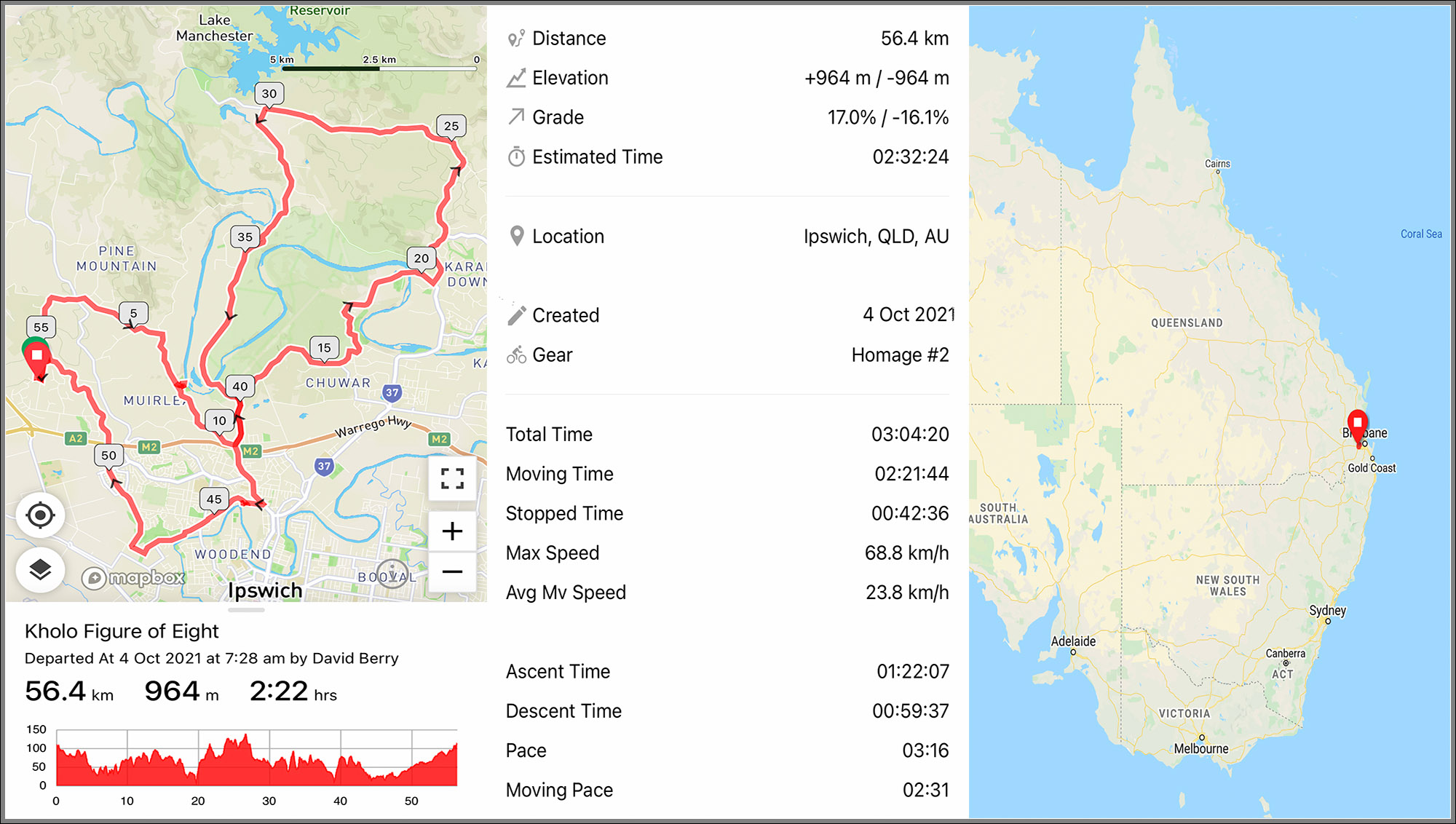Viewport: 1456px width, 824px height.
Task: Zoom in using the plus button
Action: [x=452, y=531]
